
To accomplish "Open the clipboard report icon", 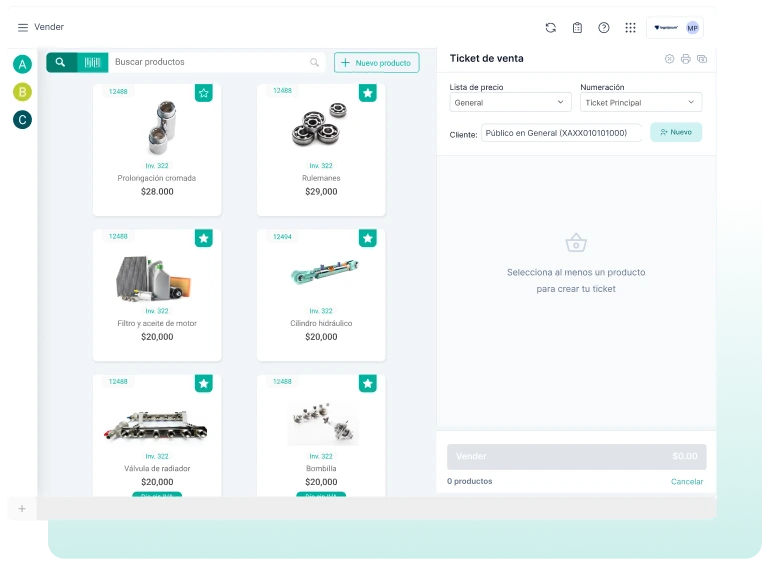I will point(577,28).
